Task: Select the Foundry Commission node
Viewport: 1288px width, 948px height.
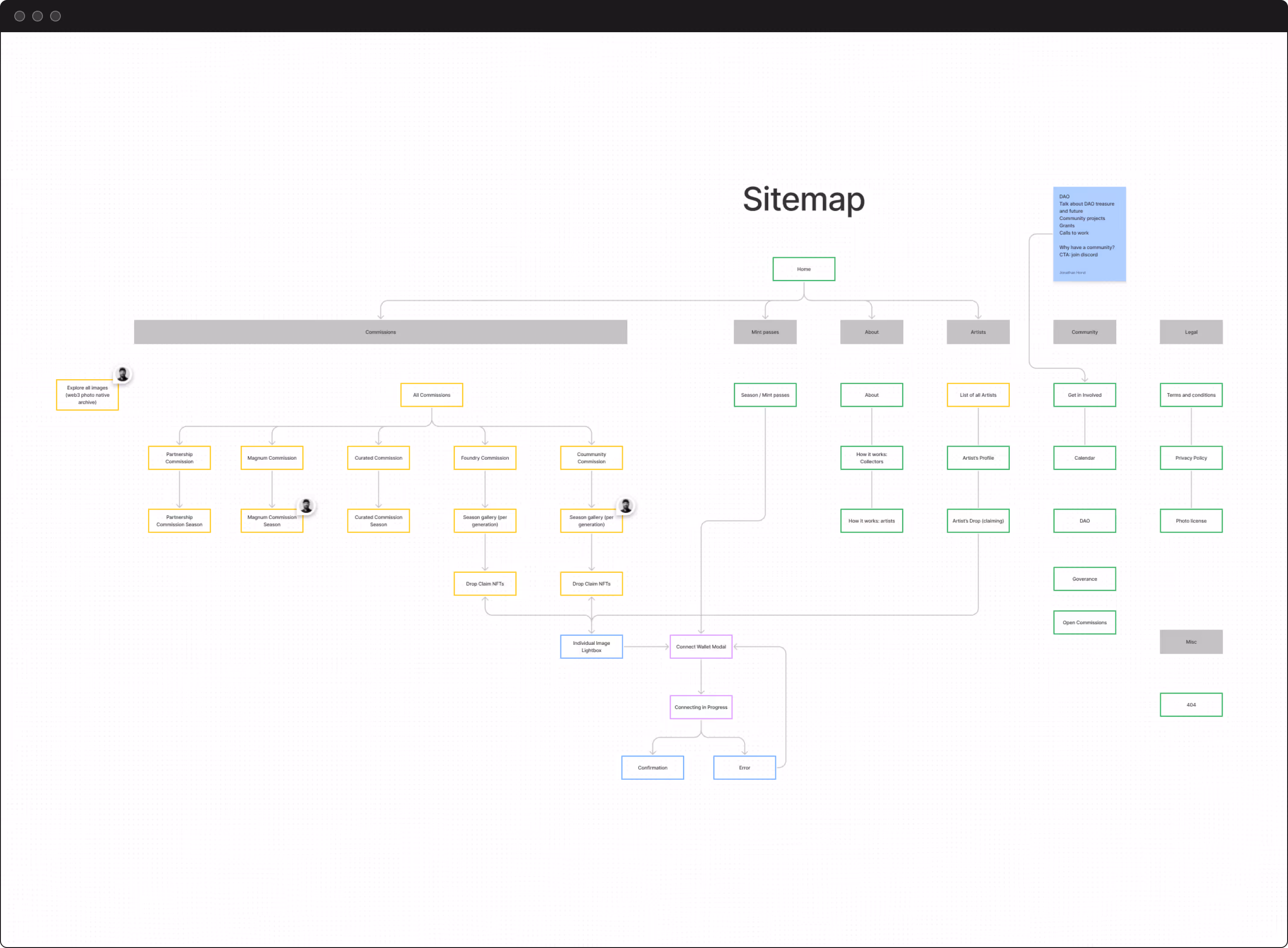Action: tap(484, 458)
